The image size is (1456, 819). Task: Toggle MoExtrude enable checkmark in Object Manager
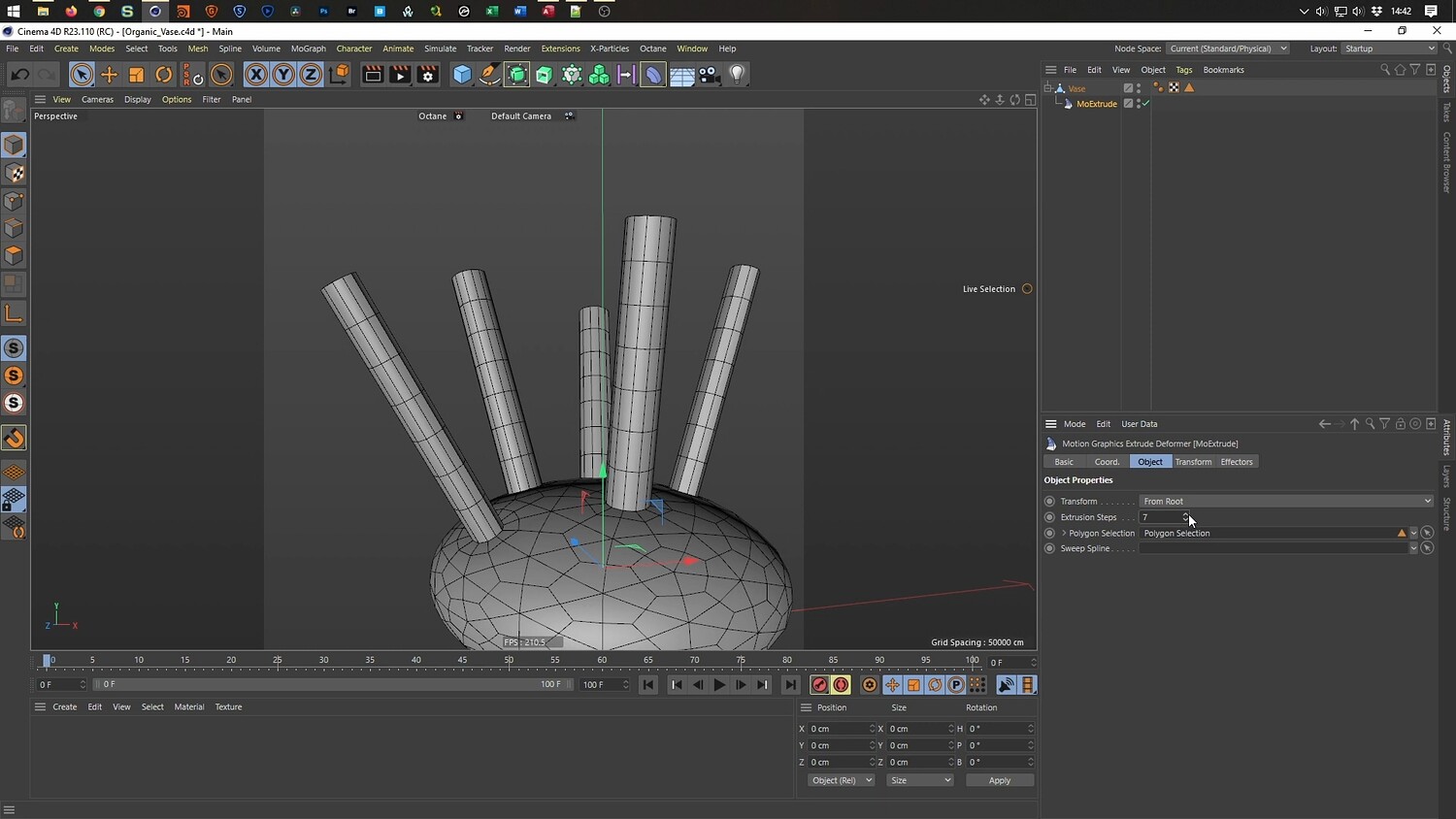[x=1146, y=104]
